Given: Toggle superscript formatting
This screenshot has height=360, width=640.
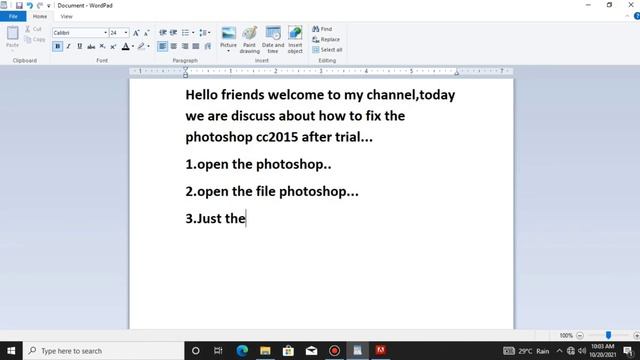Looking at the screenshot, I should click(x=113, y=47).
